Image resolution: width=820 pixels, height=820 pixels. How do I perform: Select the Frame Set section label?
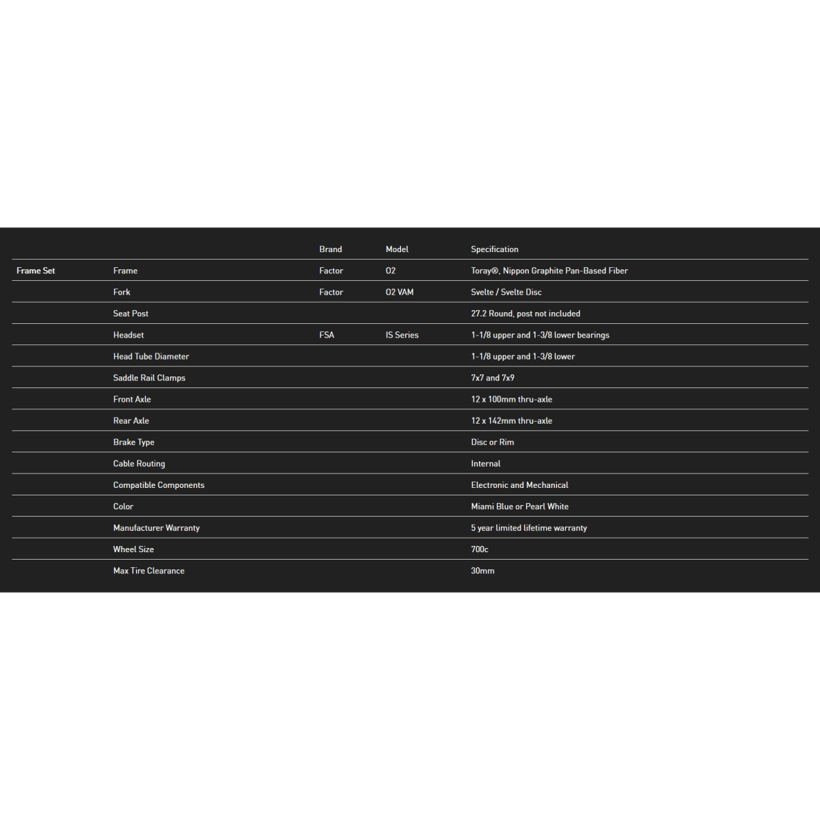point(36,271)
